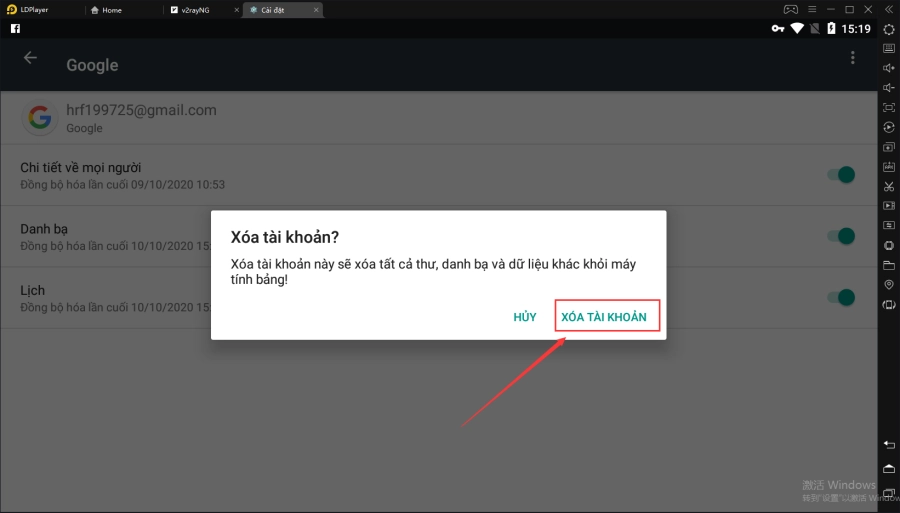The image size is (900, 513).
Task: Open LDPlayer settings gear in sidebar
Action: click(x=889, y=29)
